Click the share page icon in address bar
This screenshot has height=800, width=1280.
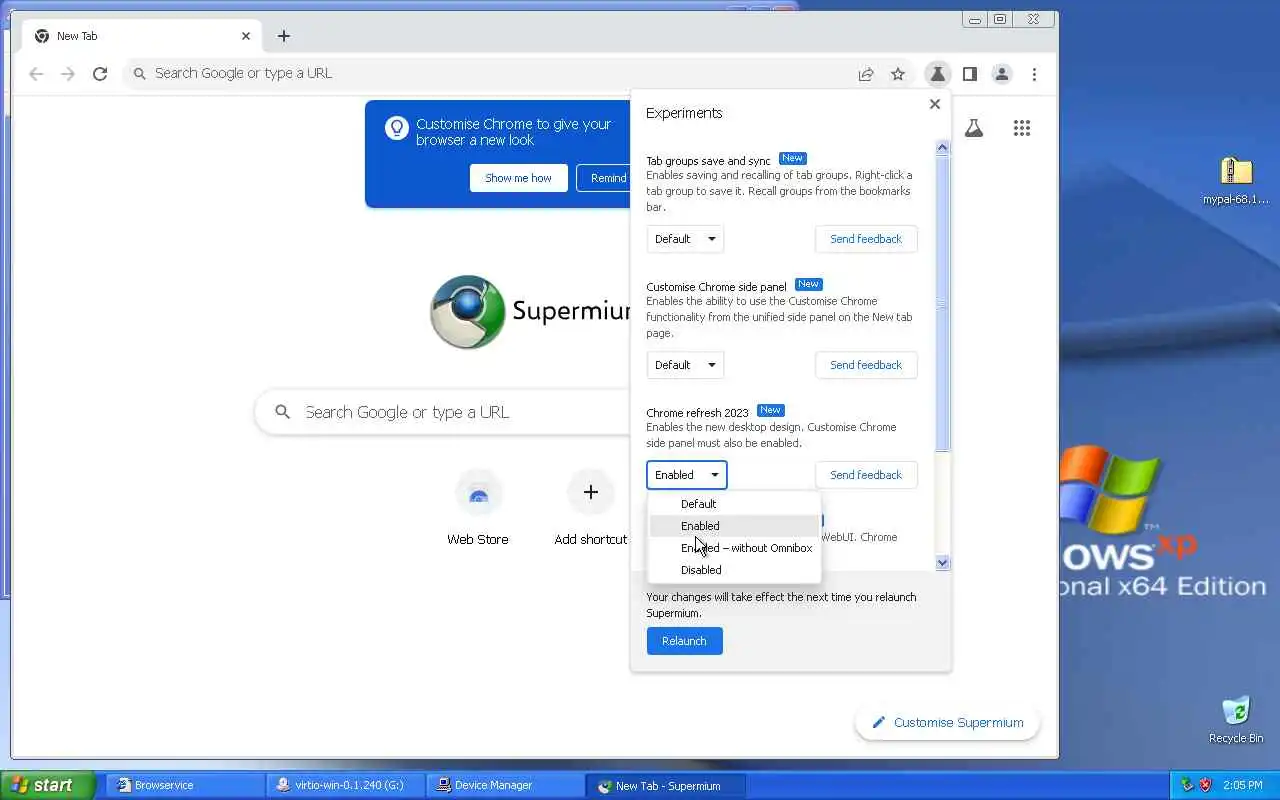(866, 74)
